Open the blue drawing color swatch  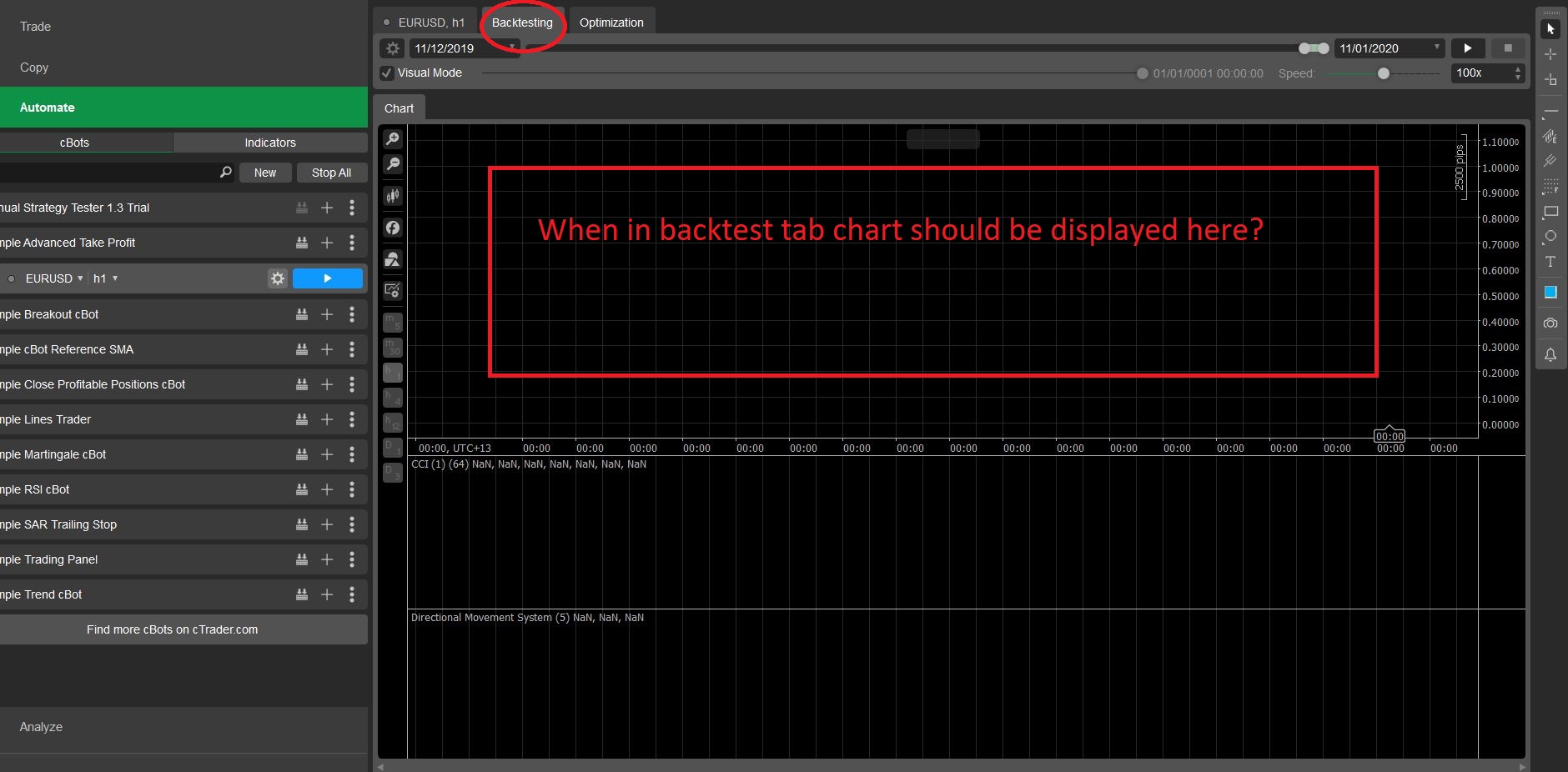pyautogui.click(x=1550, y=293)
